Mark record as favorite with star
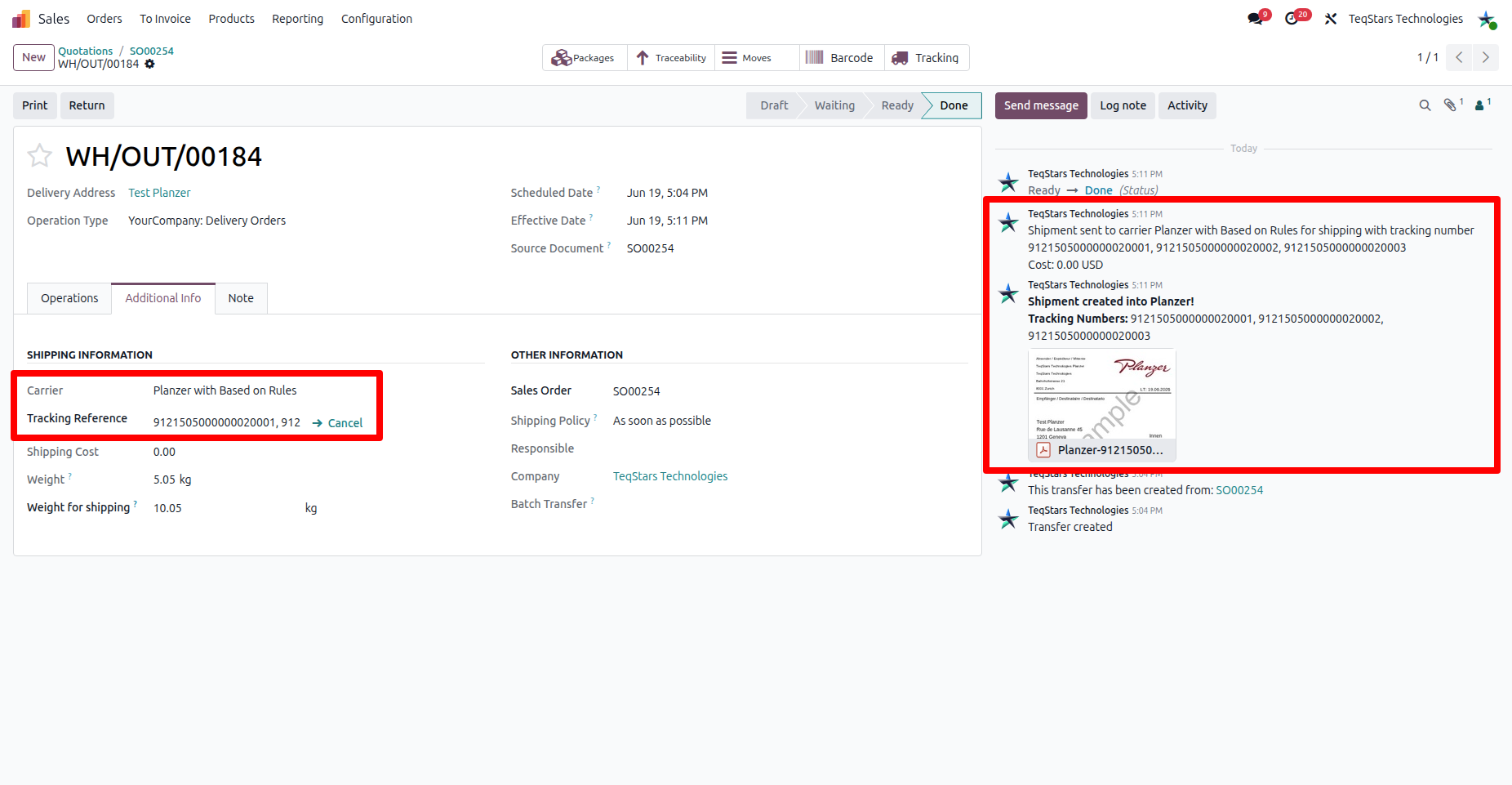This screenshot has width=1512, height=785. click(x=39, y=155)
